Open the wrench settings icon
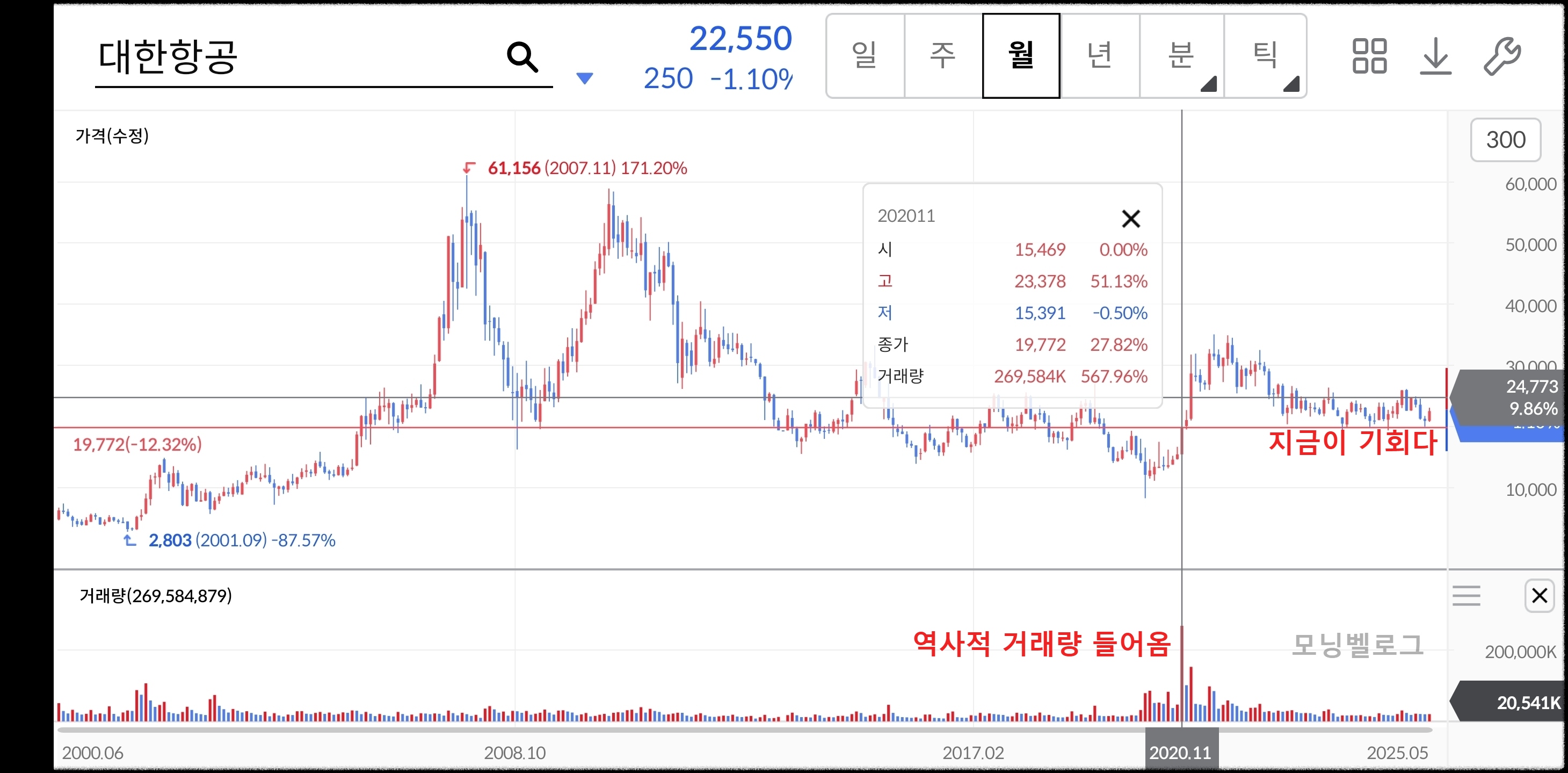This screenshot has height=773, width=1568. (x=1501, y=56)
